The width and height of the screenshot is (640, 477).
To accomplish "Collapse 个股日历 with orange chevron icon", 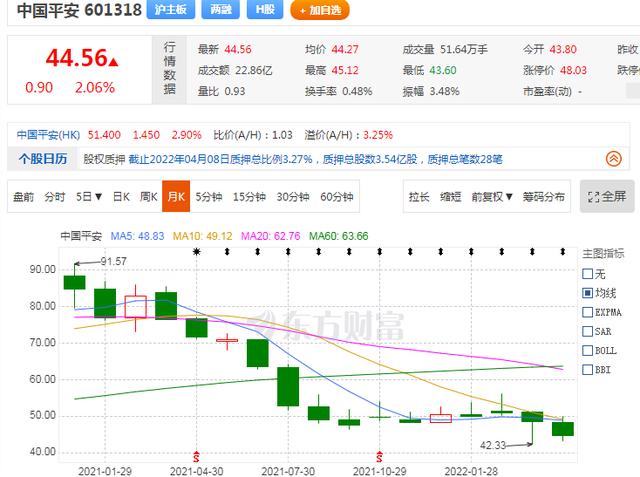I will [x=613, y=159].
